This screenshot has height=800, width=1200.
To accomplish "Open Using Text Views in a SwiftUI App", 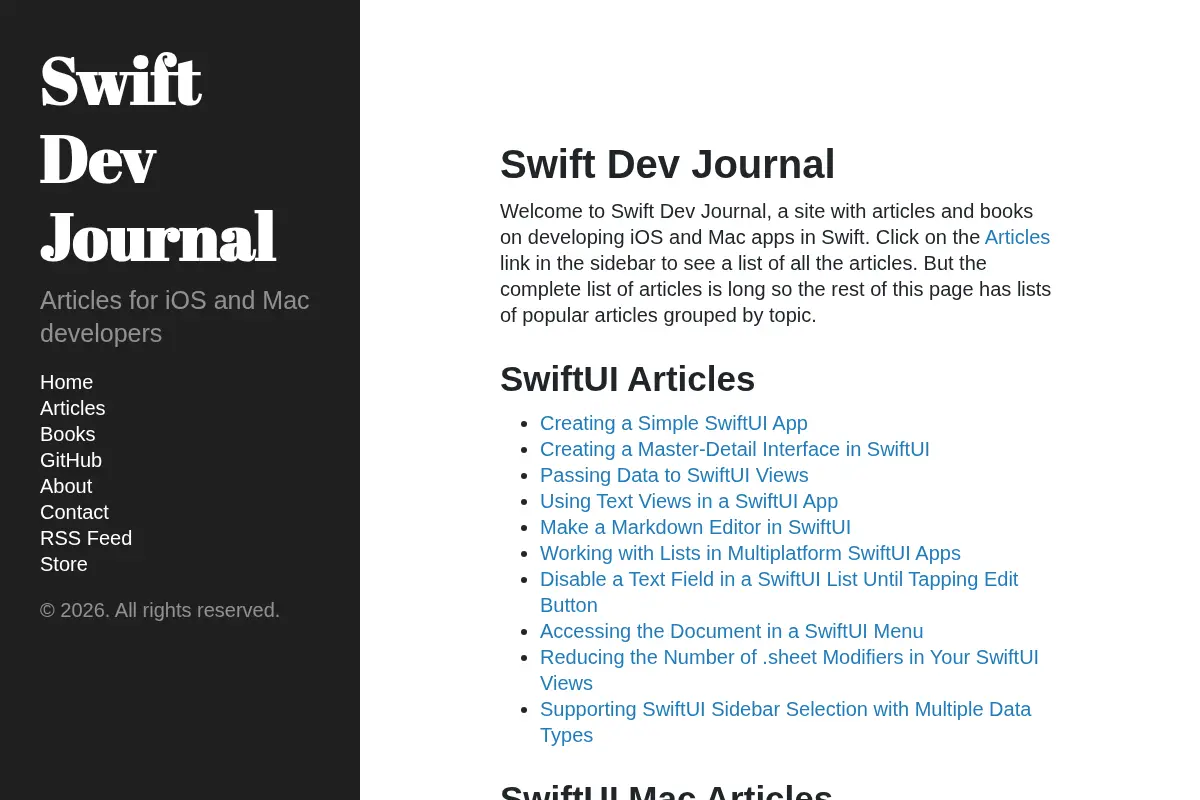I will tap(689, 501).
